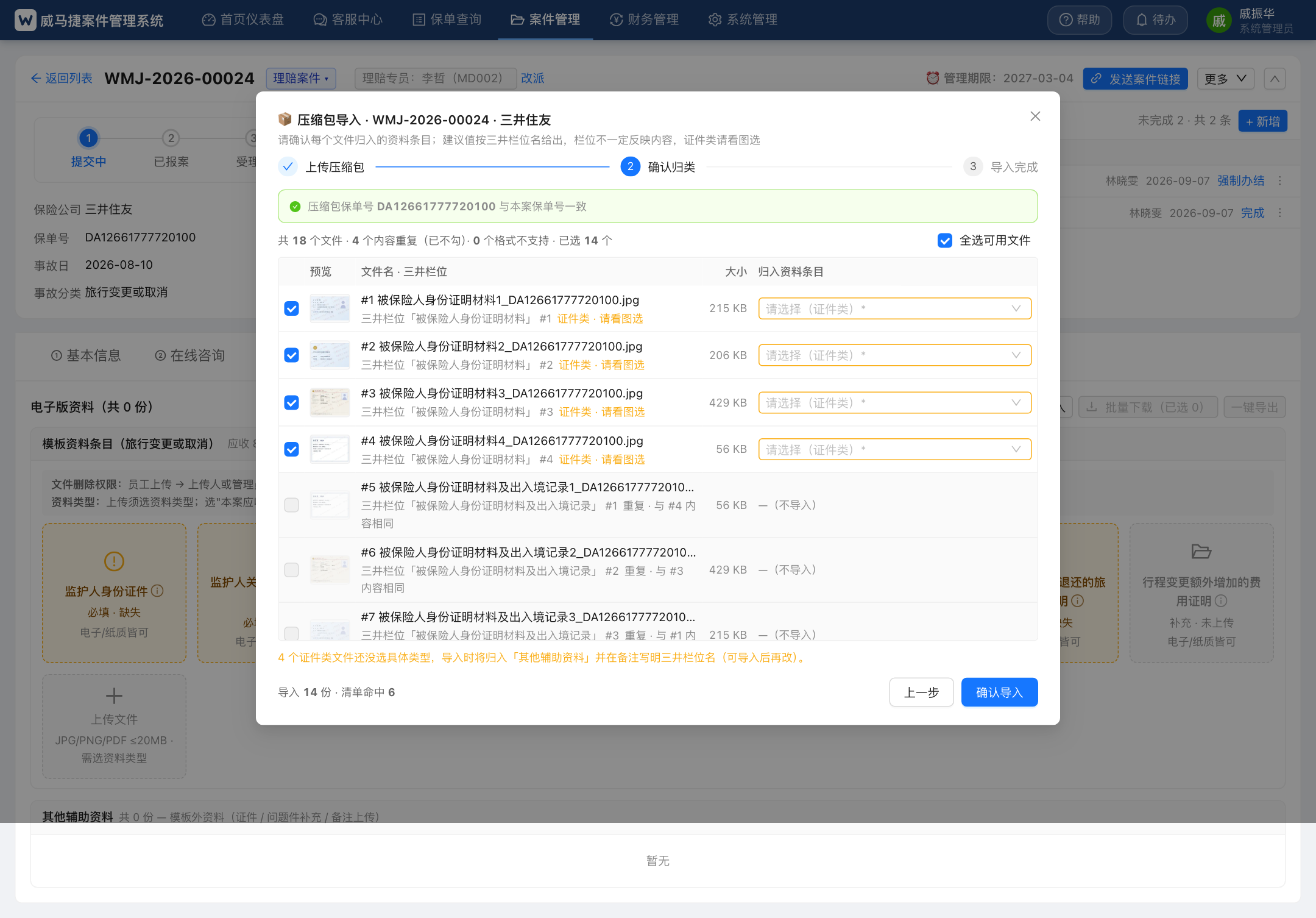The width and height of the screenshot is (1316, 918).
Task: Click the 戚 user avatar
Action: click(x=1219, y=21)
